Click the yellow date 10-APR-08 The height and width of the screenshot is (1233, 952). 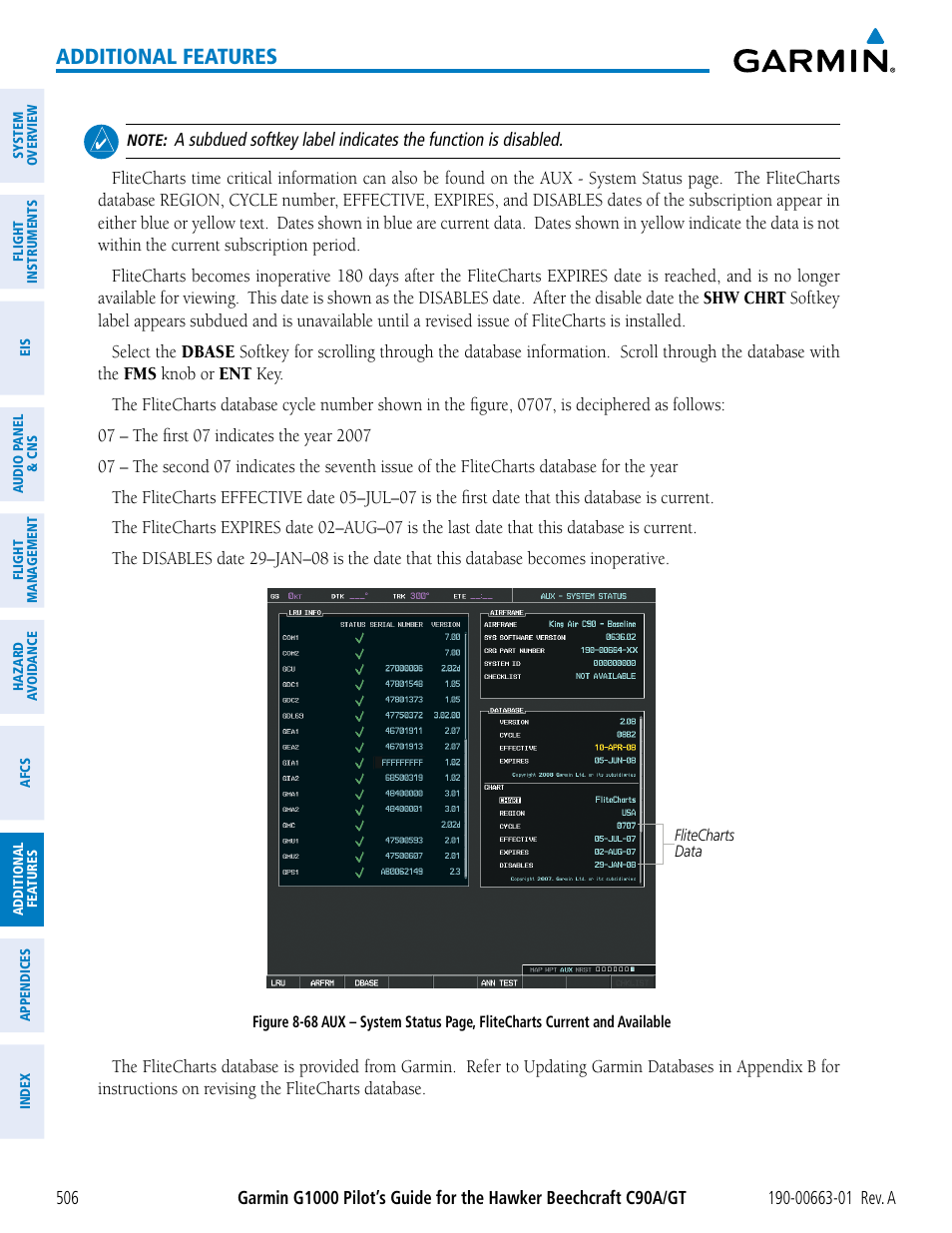615,748
